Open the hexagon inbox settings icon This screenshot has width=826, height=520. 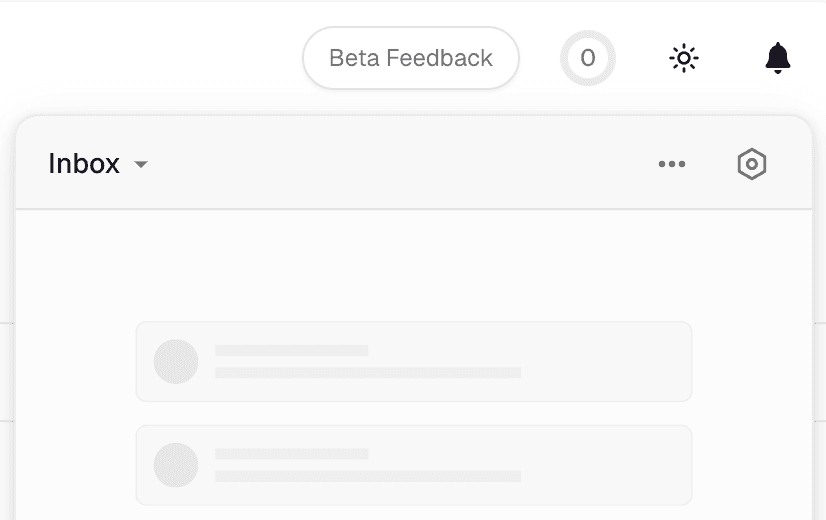[x=751, y=164]
